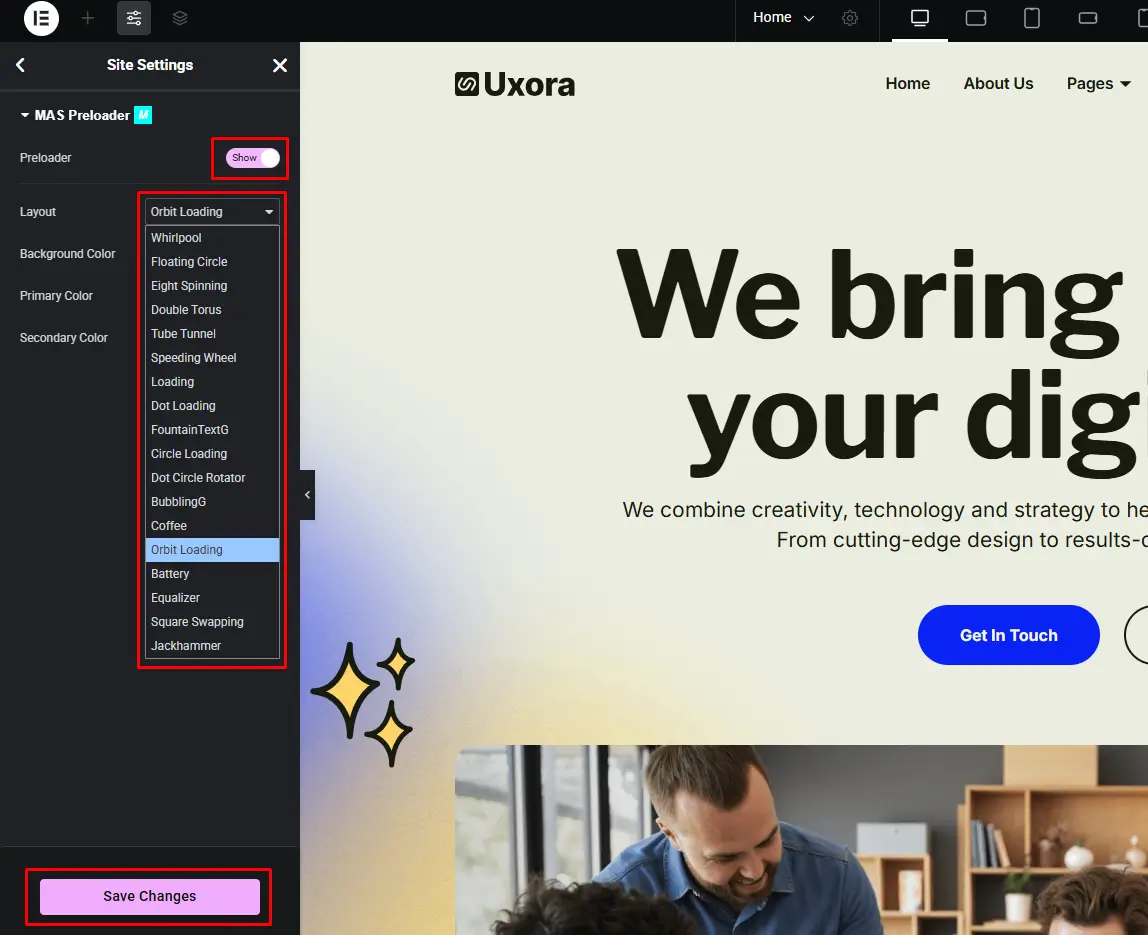
Task: Open the Site Settings sliders icon
Action: pos(134,18)
